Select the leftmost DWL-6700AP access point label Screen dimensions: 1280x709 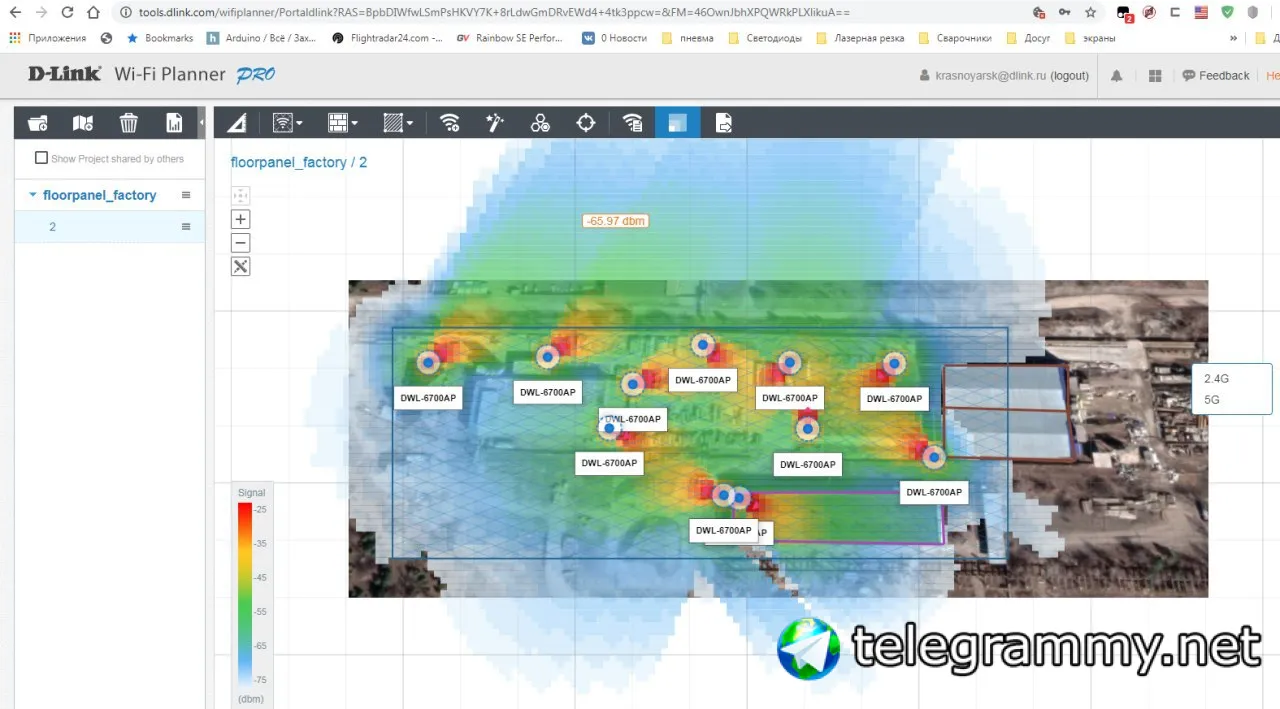point(428,398)
